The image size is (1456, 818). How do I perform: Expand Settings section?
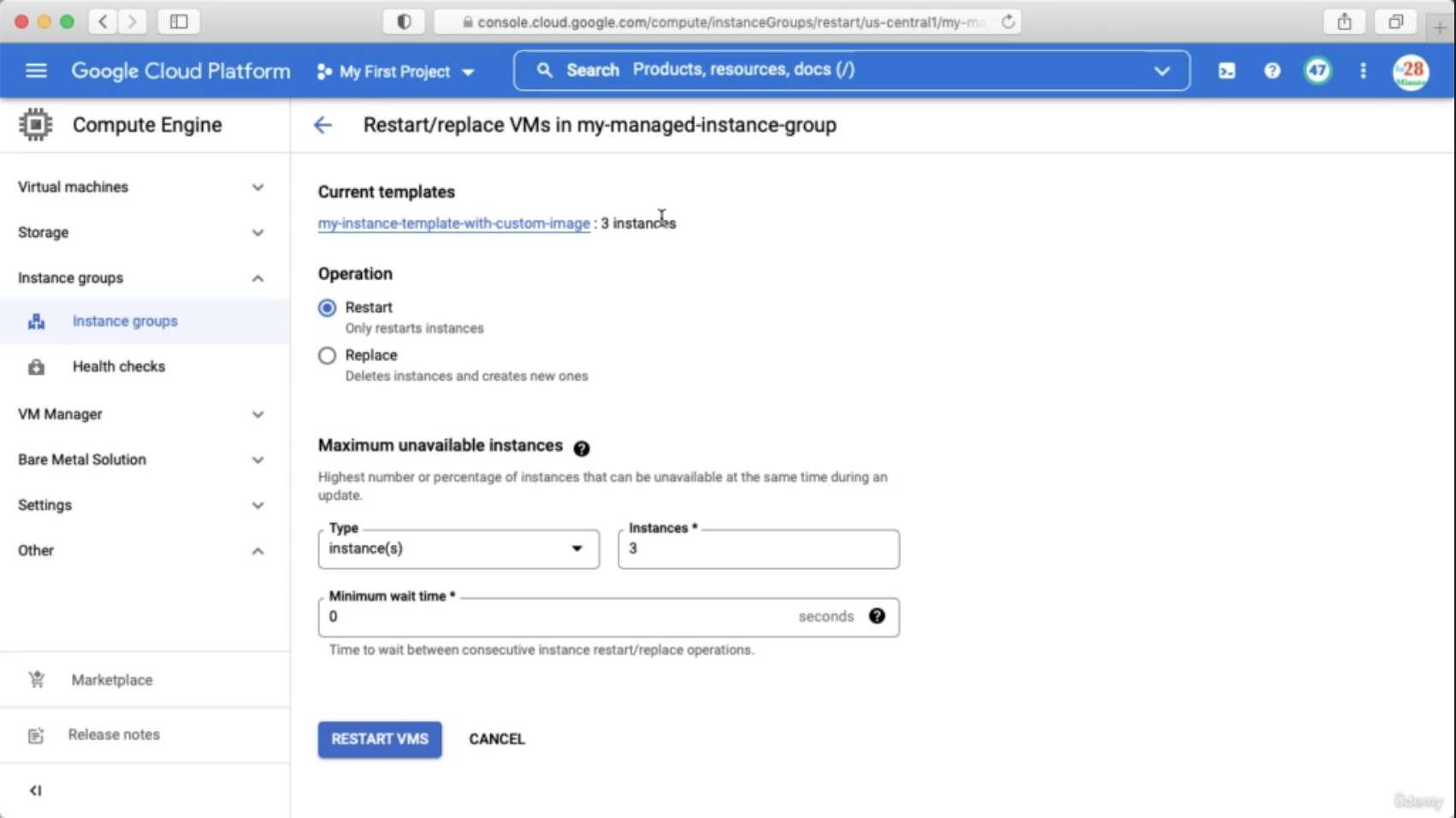257,505
